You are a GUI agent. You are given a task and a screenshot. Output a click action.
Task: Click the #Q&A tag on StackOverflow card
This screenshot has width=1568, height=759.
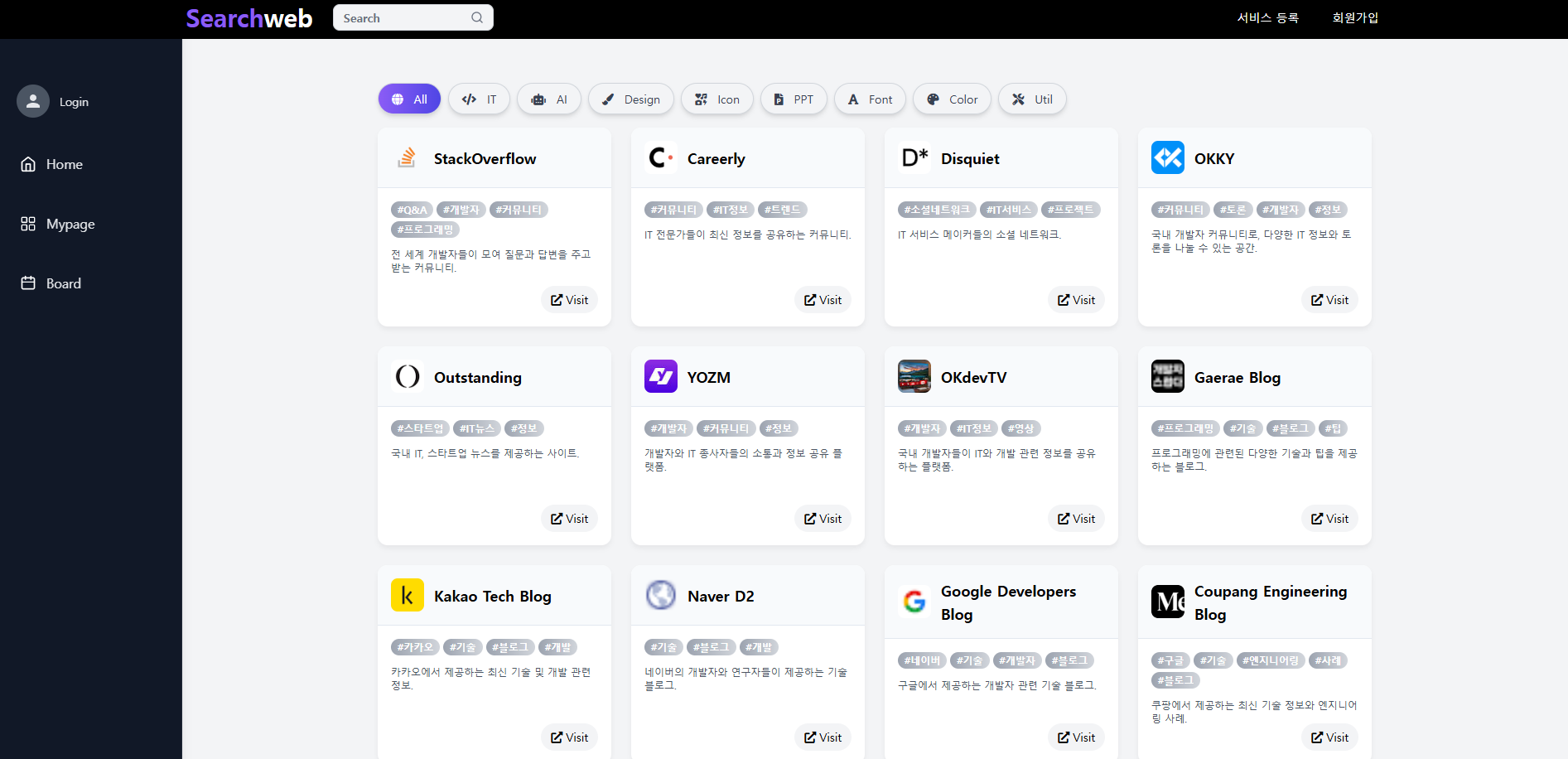[x=412, y=210]
